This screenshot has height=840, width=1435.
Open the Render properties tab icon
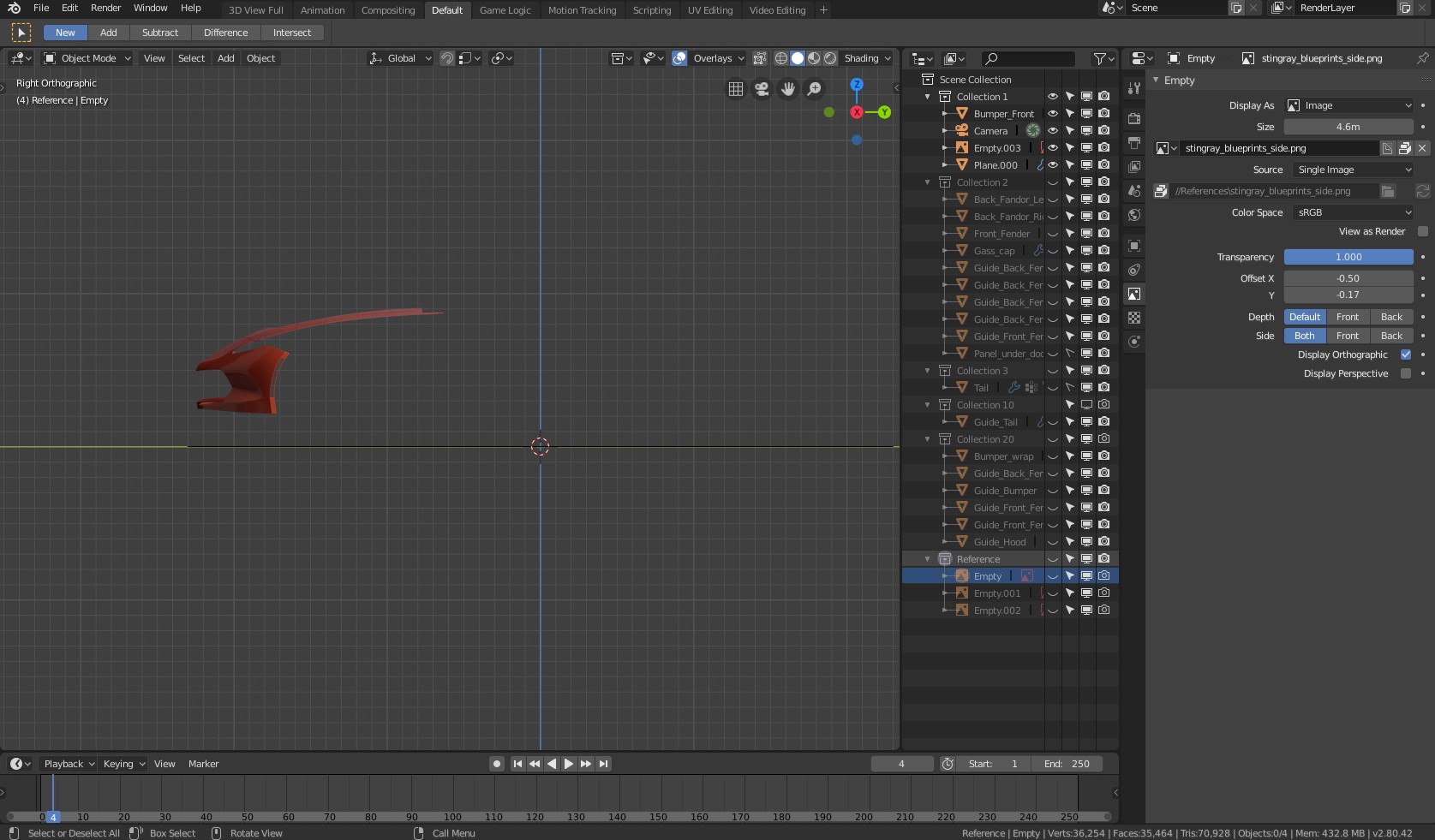pos(1134,118)
